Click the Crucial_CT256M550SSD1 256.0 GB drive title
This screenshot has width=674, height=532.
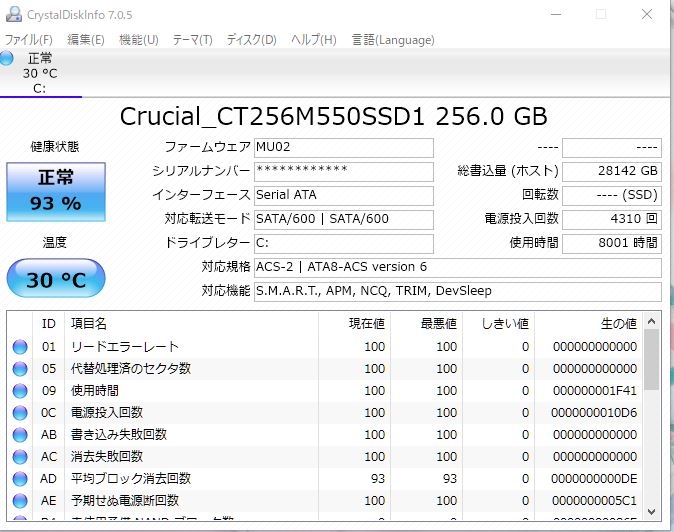pyautogui.click(x=334, y=116)
